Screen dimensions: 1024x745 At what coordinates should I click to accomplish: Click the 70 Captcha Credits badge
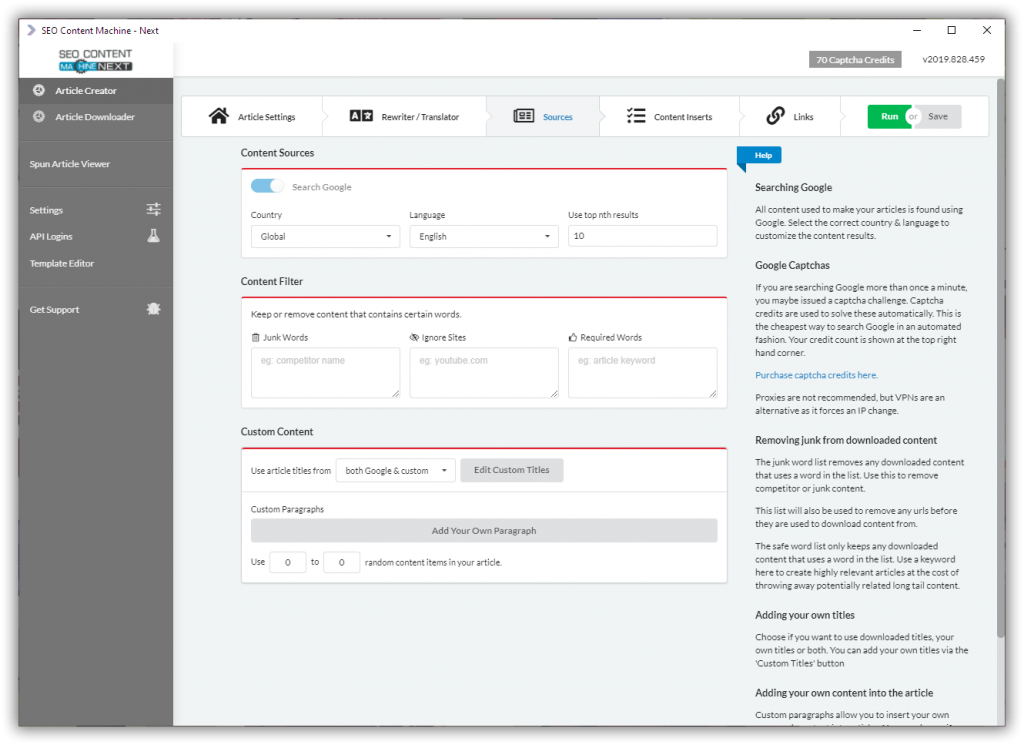coord(855,59)
